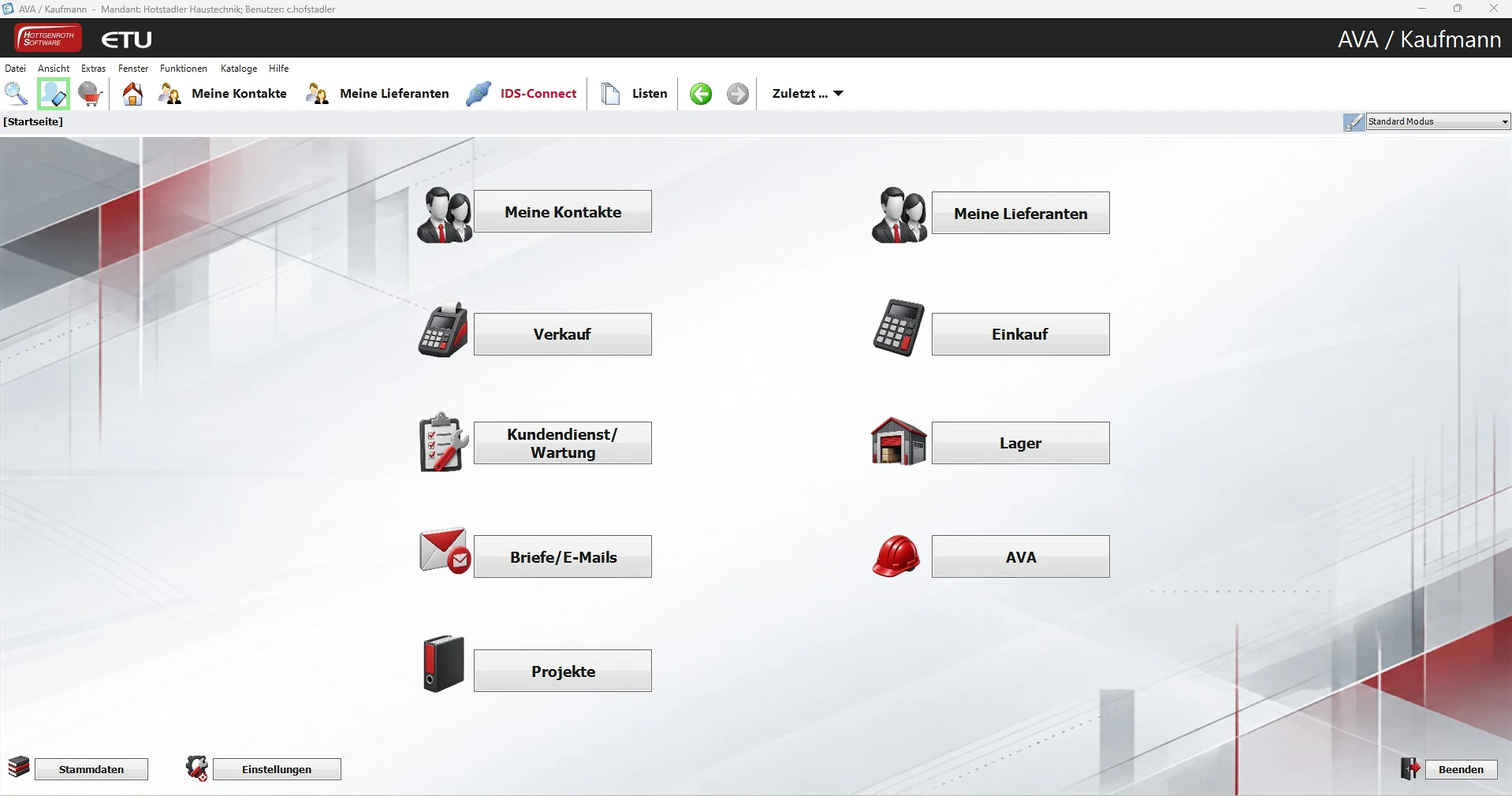Click the large Meine Kontakte button
This screenshot has width=1512, height=796.
coord(563,211)
